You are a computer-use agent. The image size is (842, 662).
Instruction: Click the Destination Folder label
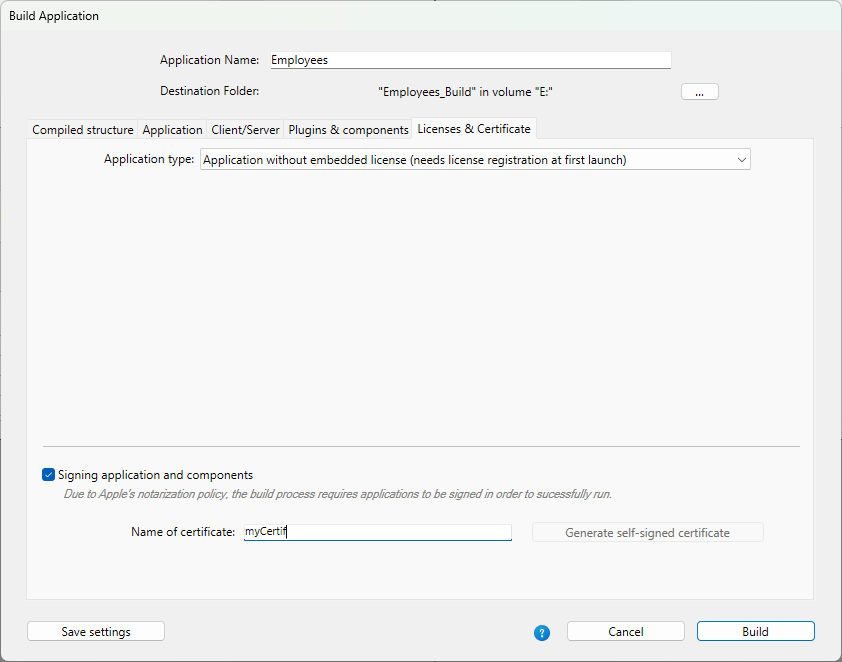coord(209,91)
